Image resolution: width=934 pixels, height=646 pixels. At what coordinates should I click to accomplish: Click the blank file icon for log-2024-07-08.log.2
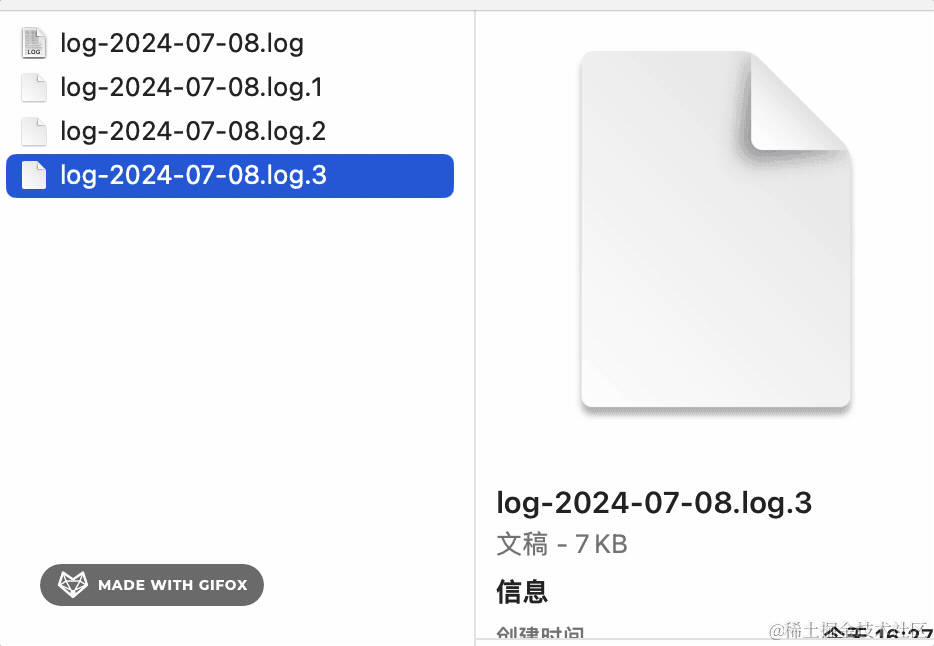(34, 132)
